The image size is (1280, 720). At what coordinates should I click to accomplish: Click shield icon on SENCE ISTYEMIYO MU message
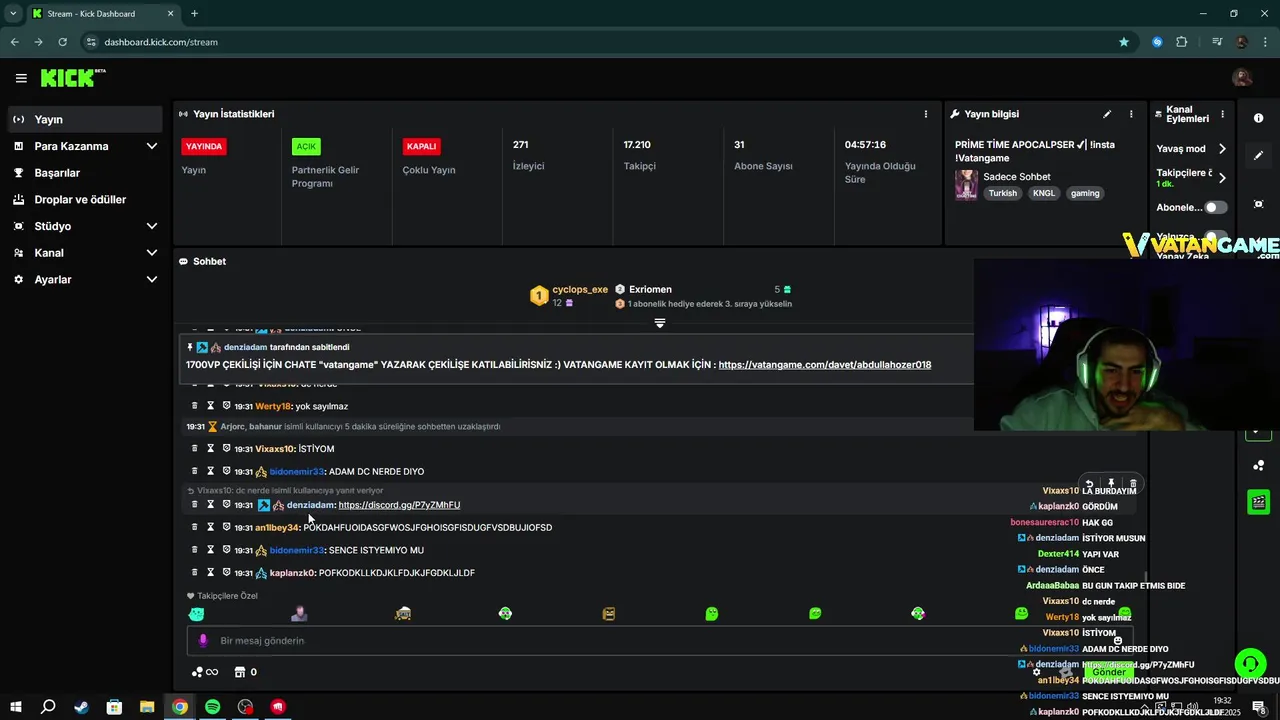click(x=227, y=550)
